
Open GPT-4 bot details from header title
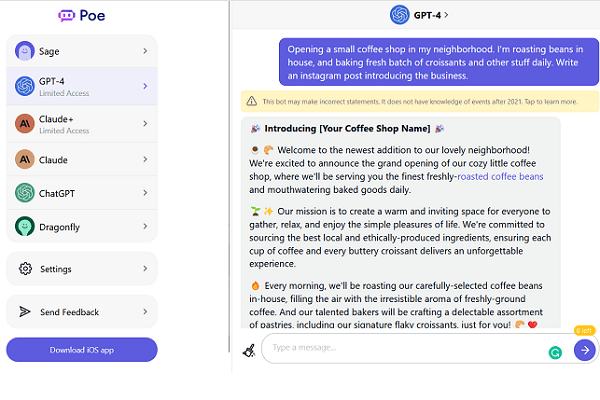(x=431, y=15)
